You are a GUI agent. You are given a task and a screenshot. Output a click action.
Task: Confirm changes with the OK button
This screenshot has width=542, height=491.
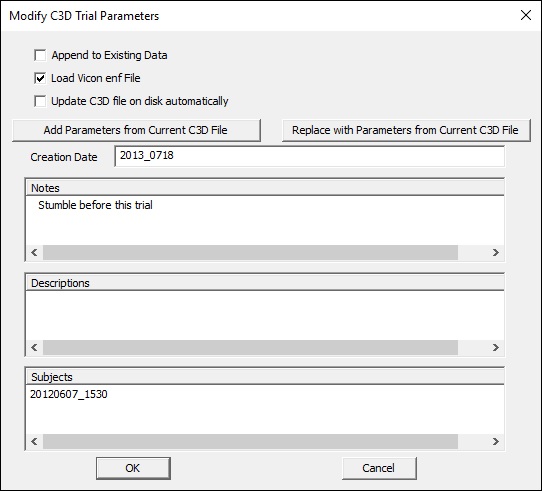(x=133, y=468)
